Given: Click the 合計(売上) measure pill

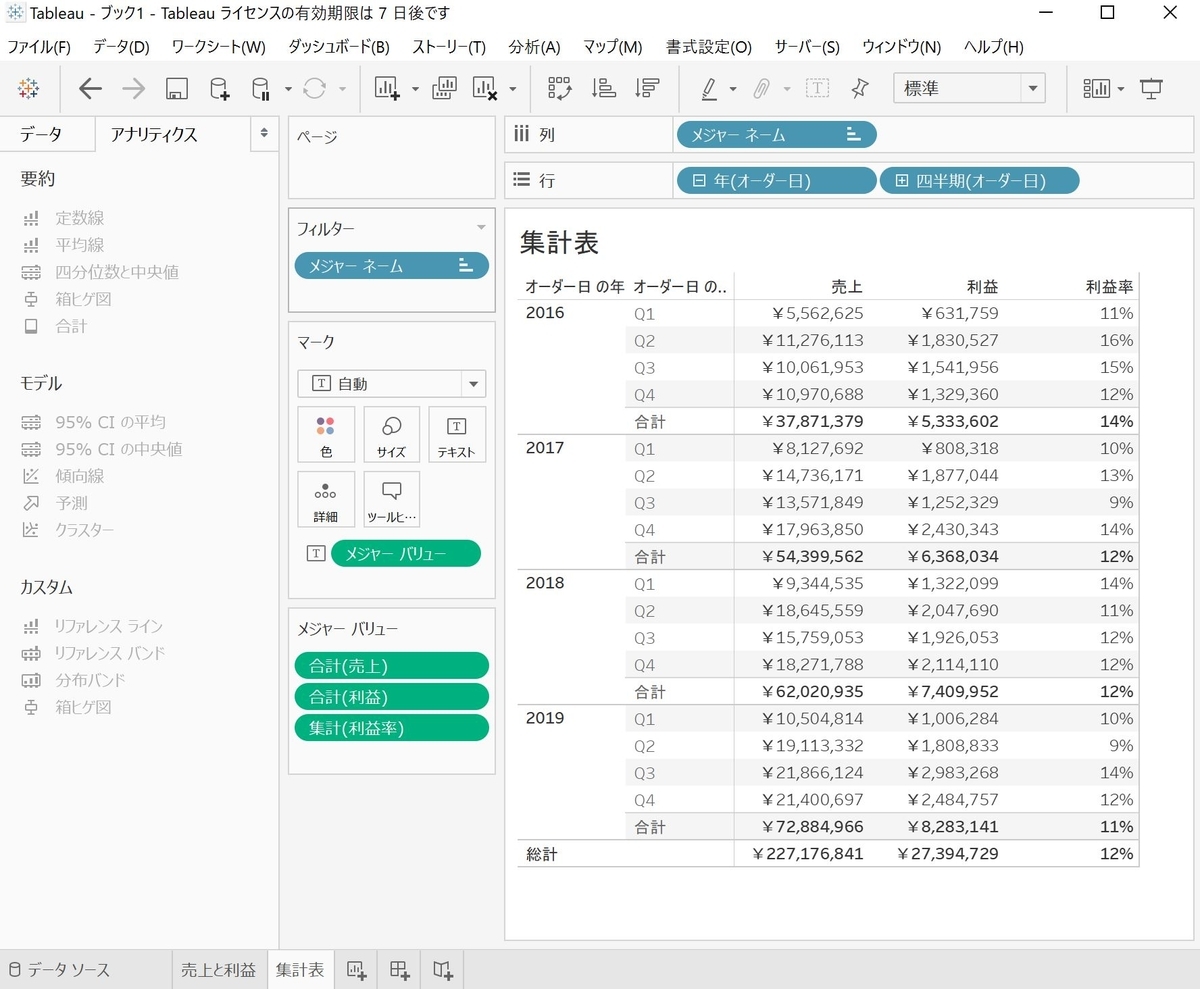Looking at the screenshot, I should (391, 666).
